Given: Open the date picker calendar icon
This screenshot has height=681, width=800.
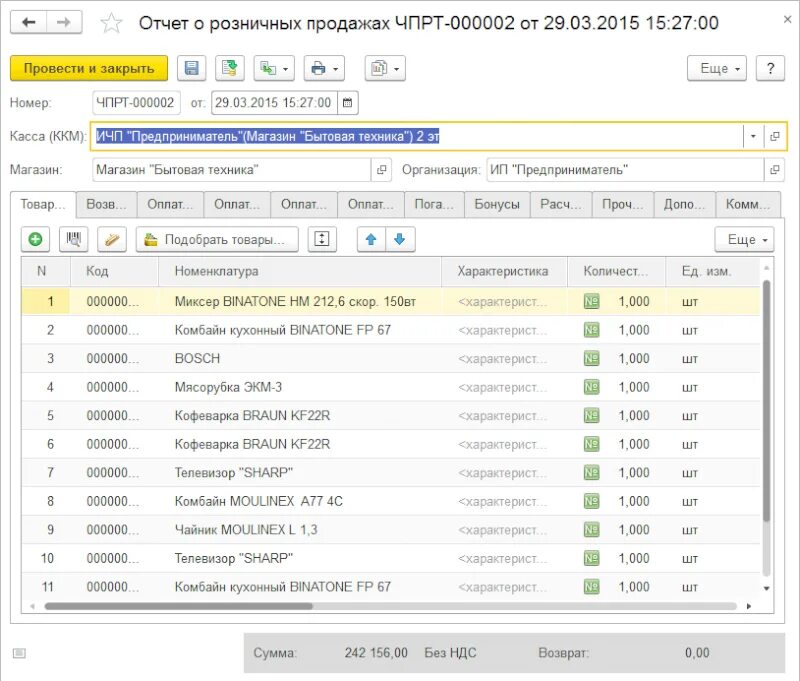Looking at the screenshot, I should (347, 103).
